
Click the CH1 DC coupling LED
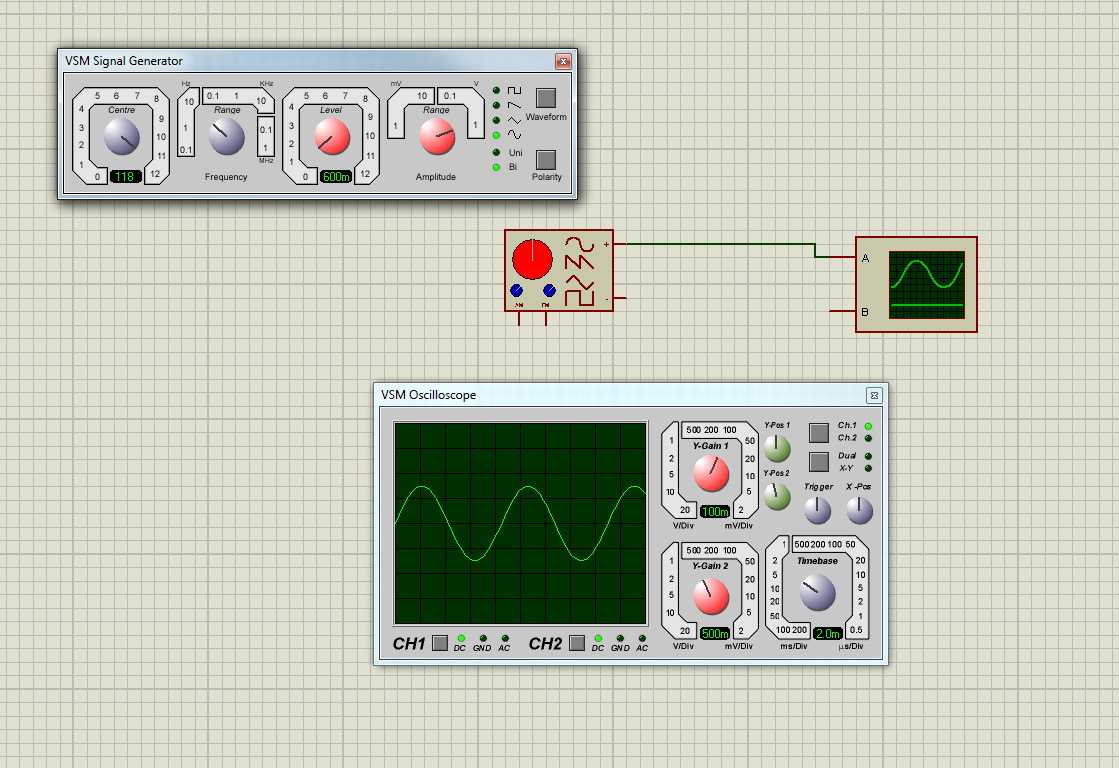coord(461,638)
